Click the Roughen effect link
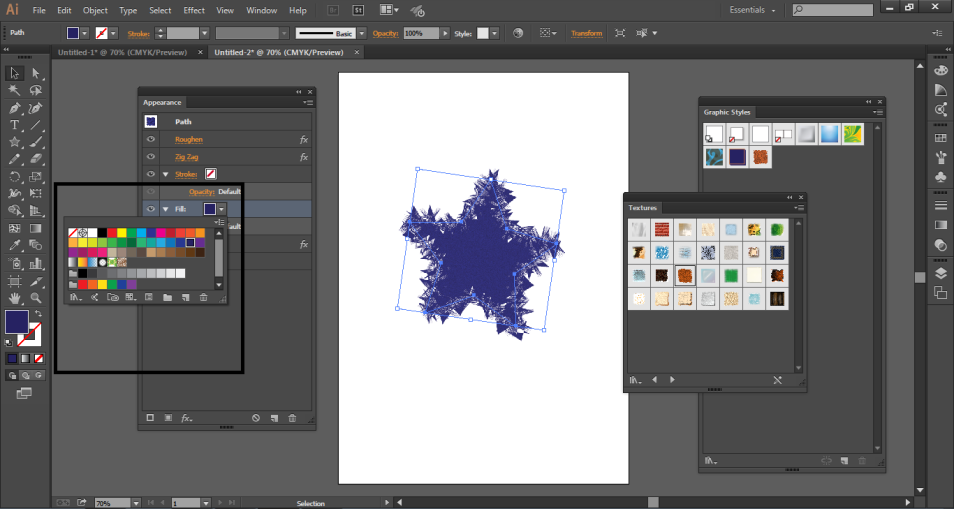 [188, 140]
